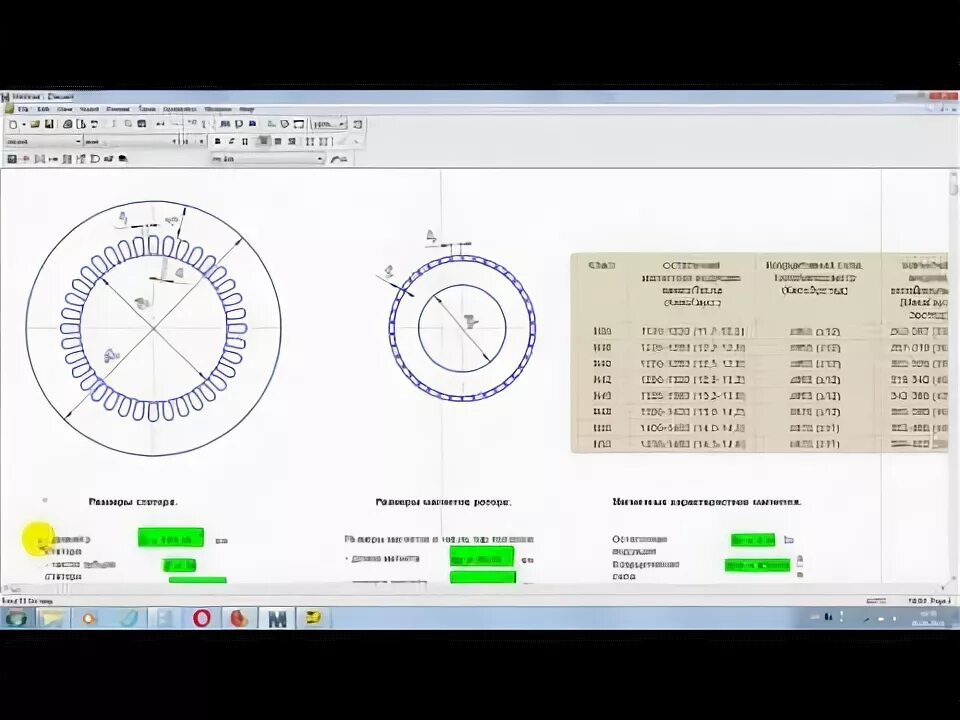Open the zoom percentage dropdown
The height and width of the screenshot is (720, 960).
(342, 124)
